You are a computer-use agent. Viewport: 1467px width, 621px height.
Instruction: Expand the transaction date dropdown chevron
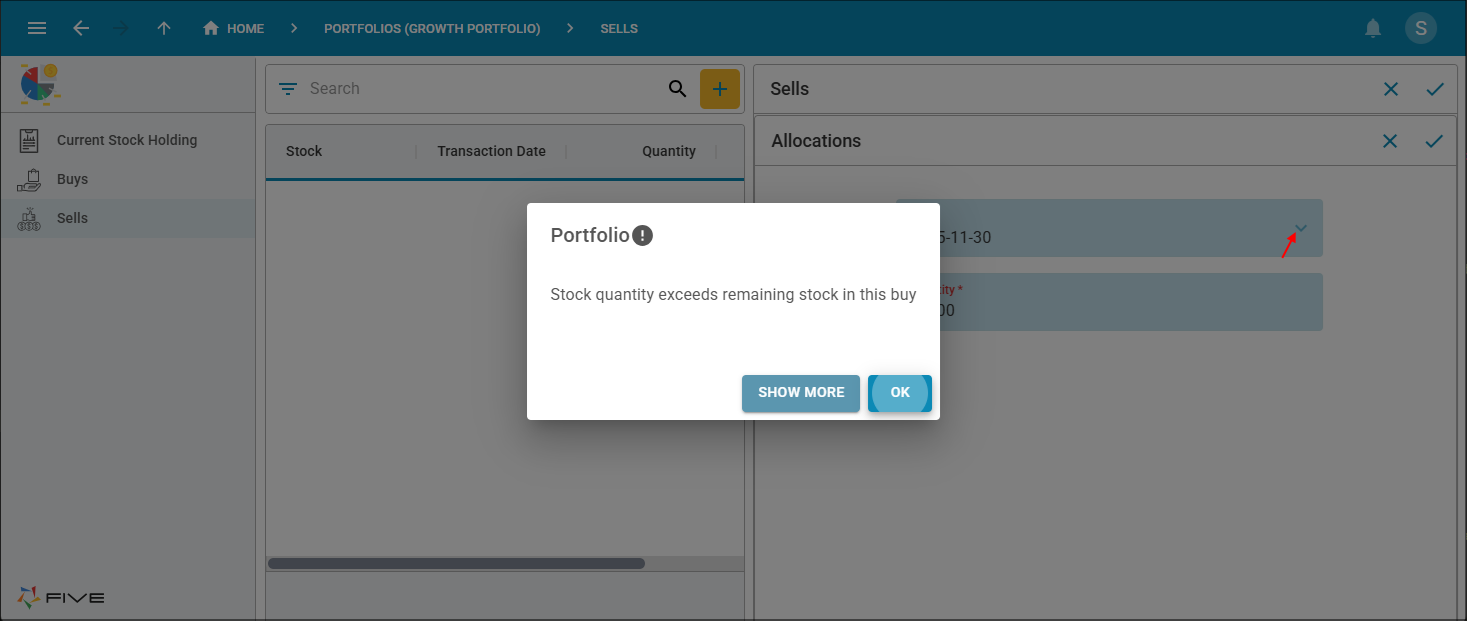[1300, 228]
